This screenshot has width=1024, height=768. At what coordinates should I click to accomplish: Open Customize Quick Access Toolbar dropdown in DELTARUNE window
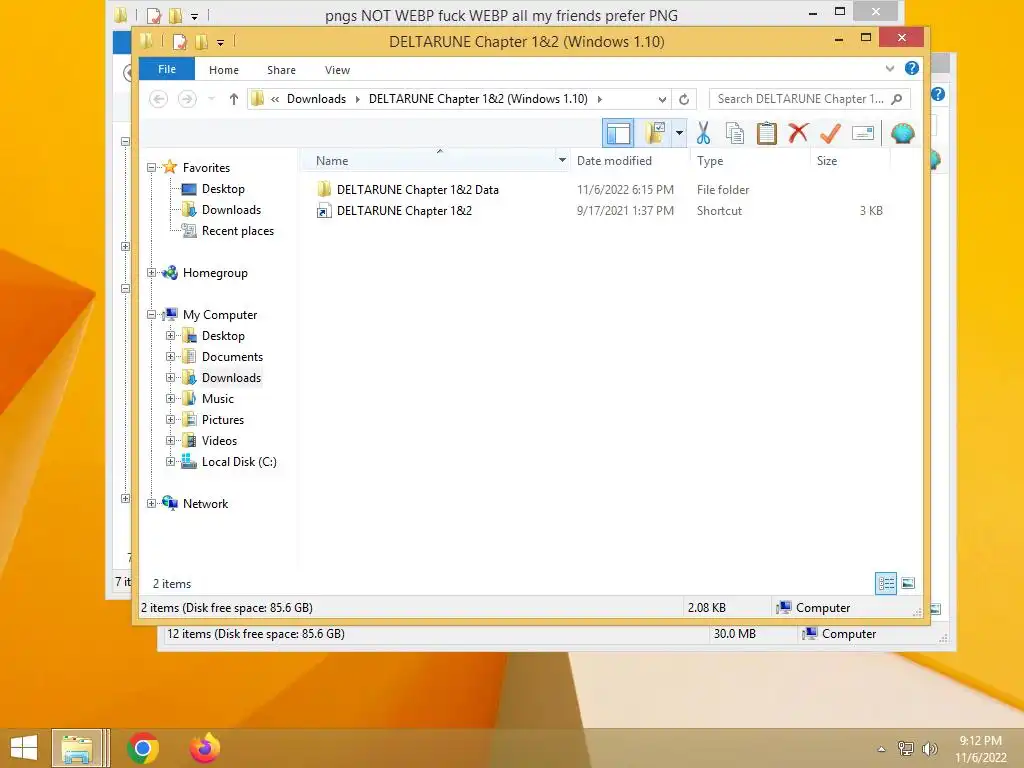coord(221,43)
